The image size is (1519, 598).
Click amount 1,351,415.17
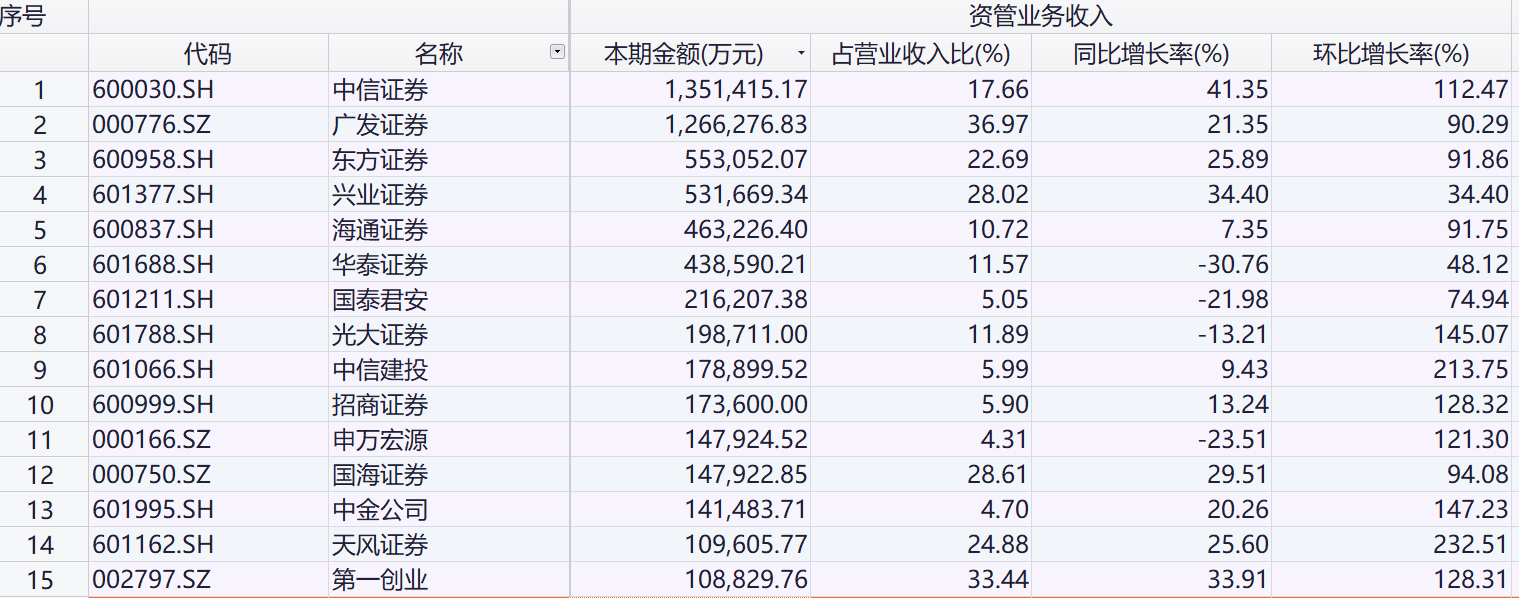690,90
